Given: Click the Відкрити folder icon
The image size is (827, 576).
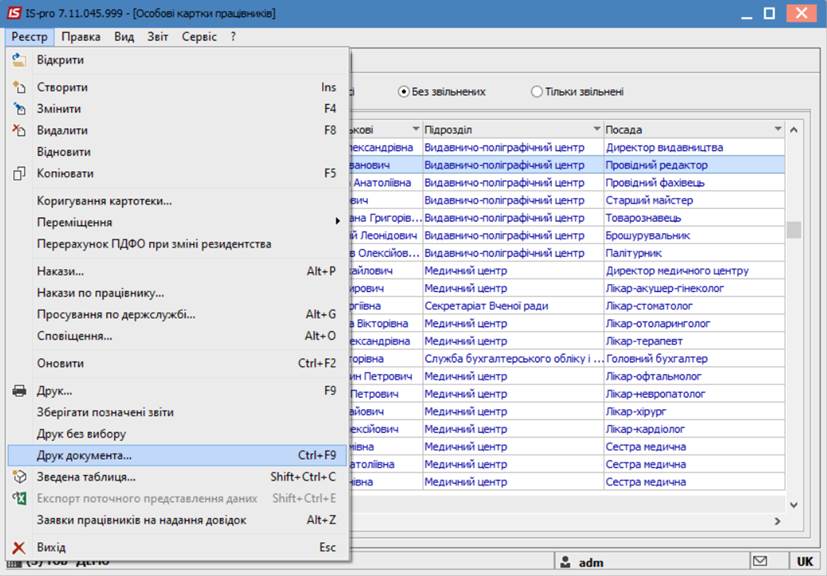Looking at the screenshot, I should [19, 60].
